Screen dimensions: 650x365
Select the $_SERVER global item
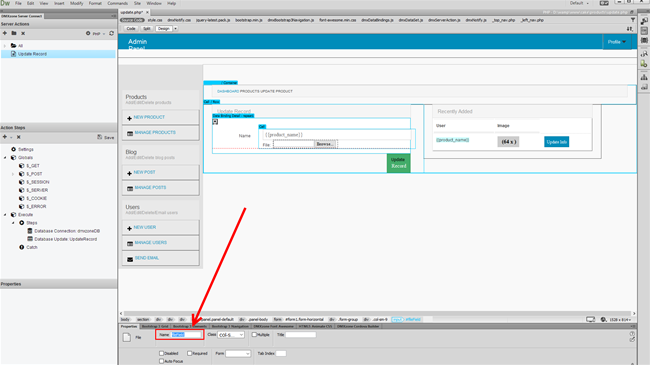click(x=37, y=190)
